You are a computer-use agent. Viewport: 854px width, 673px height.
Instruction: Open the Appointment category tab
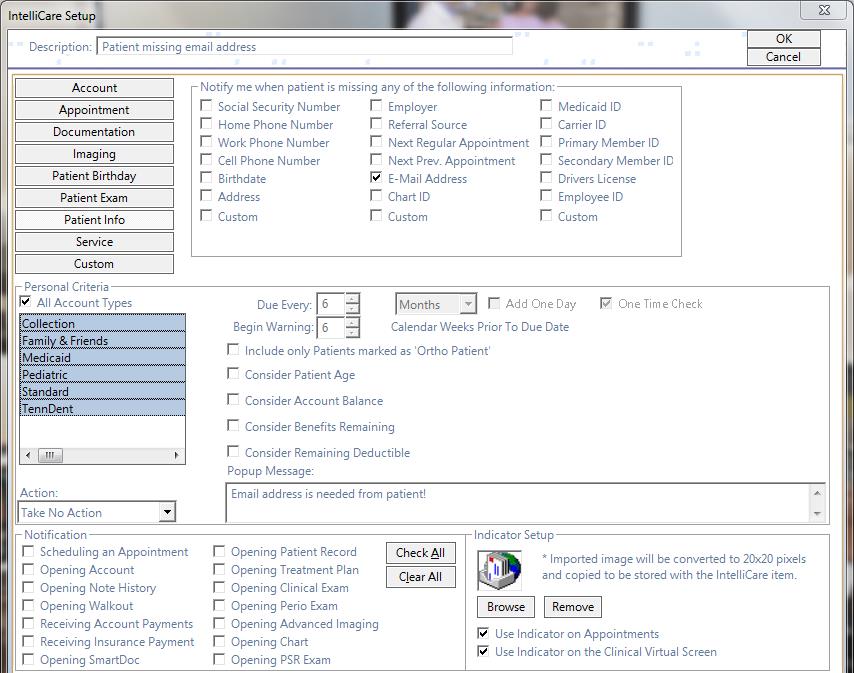[94, 110]
